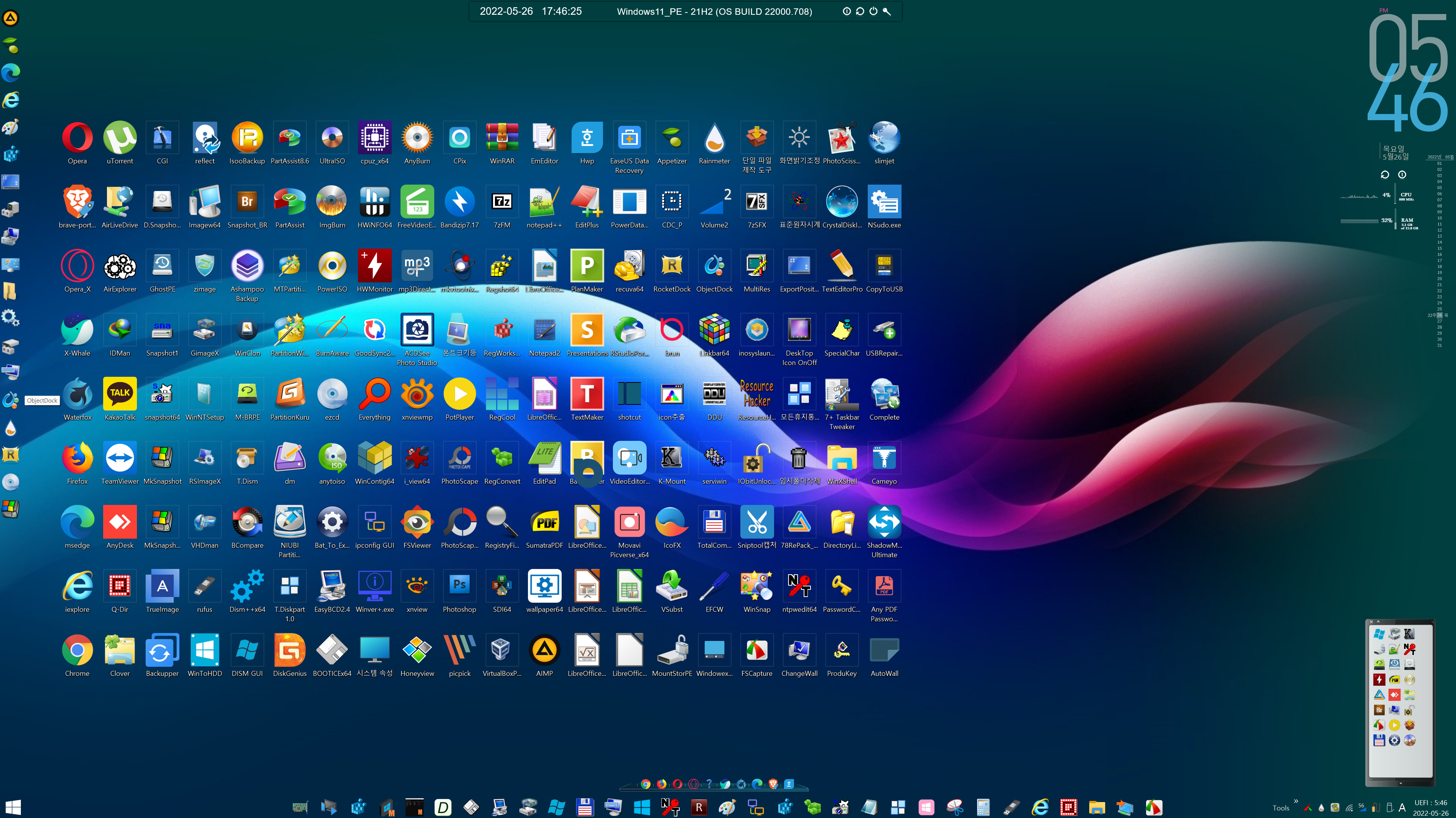Viewport: 1456px width, 818px height.
Task: Click Internet Explorer on the taskbar
Action: pyautogui.click(x=1040, y=807)
